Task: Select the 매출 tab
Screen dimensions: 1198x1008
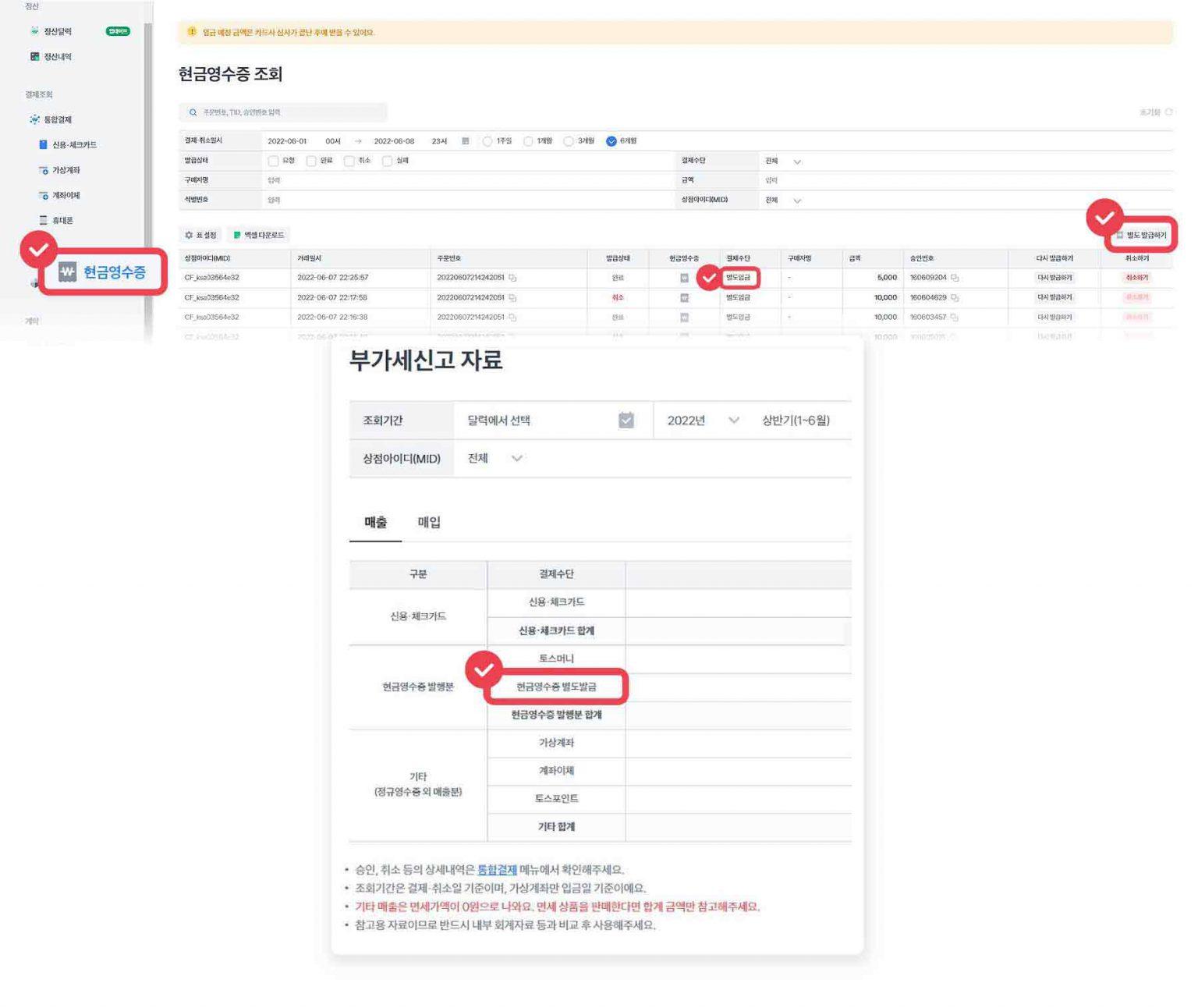Action: (375, 523)
